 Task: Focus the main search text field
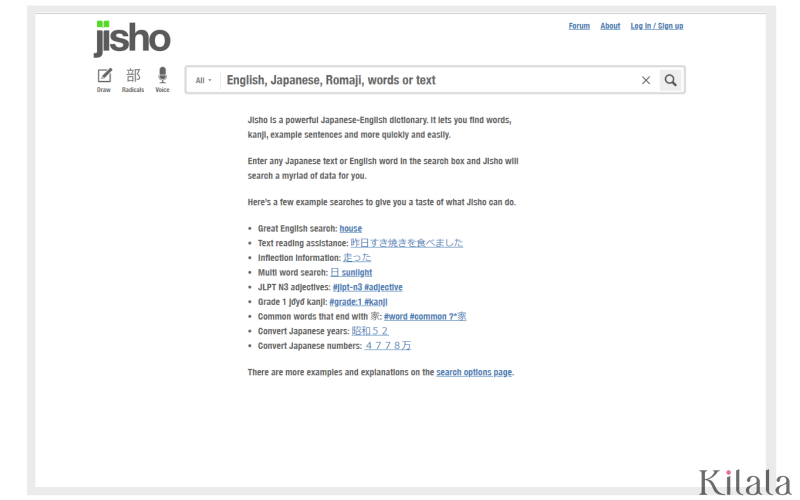click(430, 80)
